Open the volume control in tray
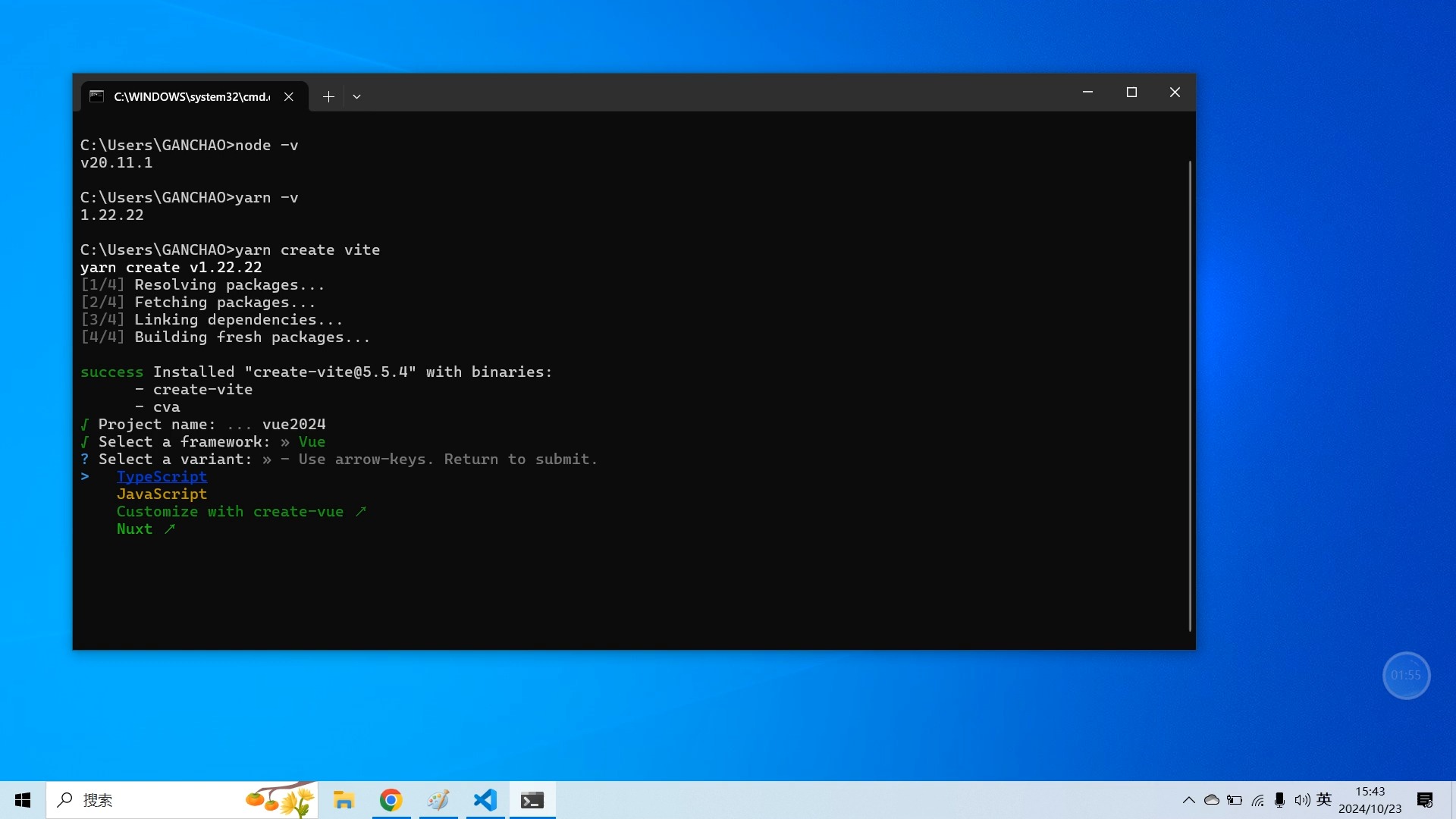This screenshot has height=819, width=1456. (1302, 800)
